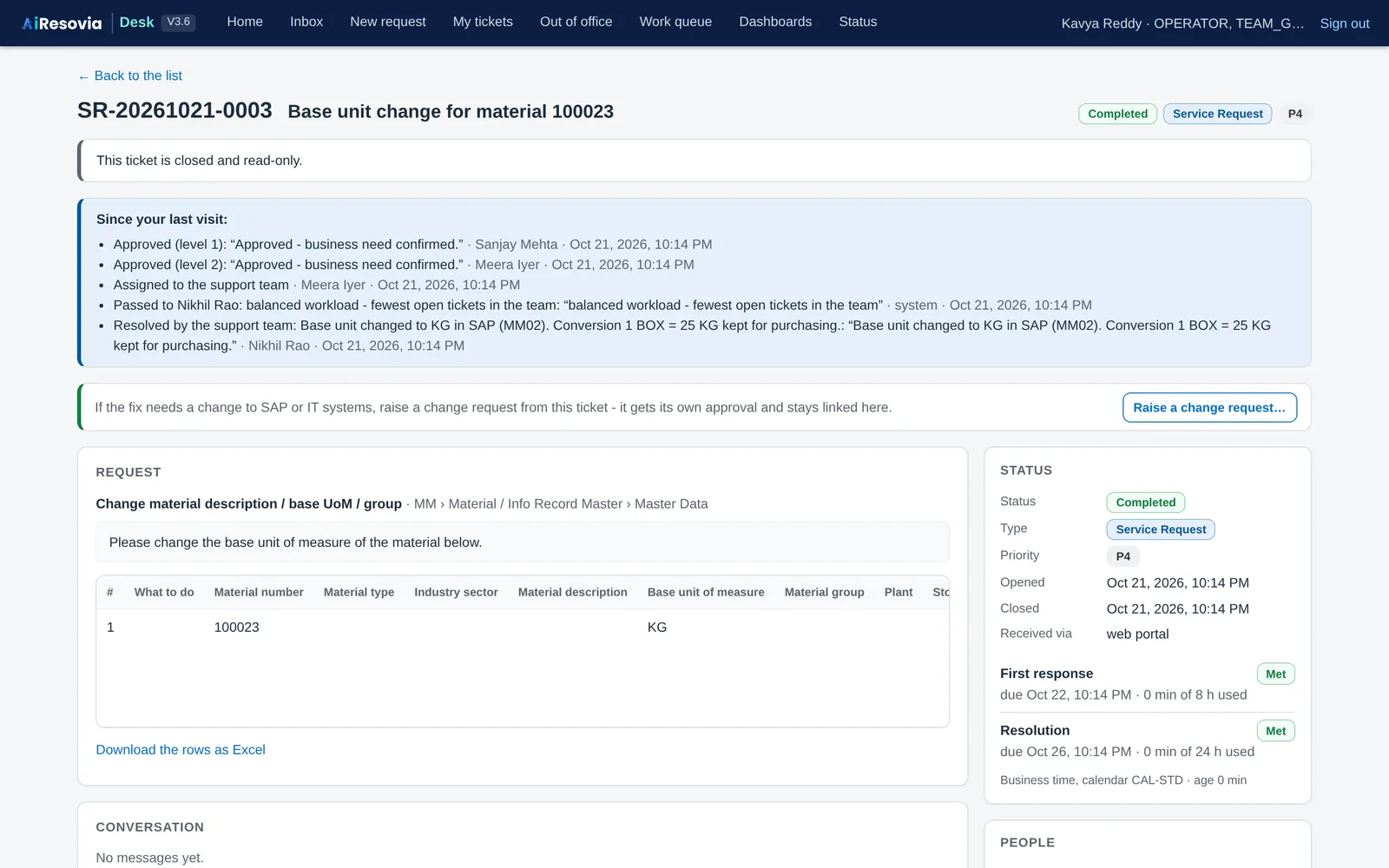Click the Met badge for First response
The height and width of the screenshot is (868, 1389).
[1275, 674]
